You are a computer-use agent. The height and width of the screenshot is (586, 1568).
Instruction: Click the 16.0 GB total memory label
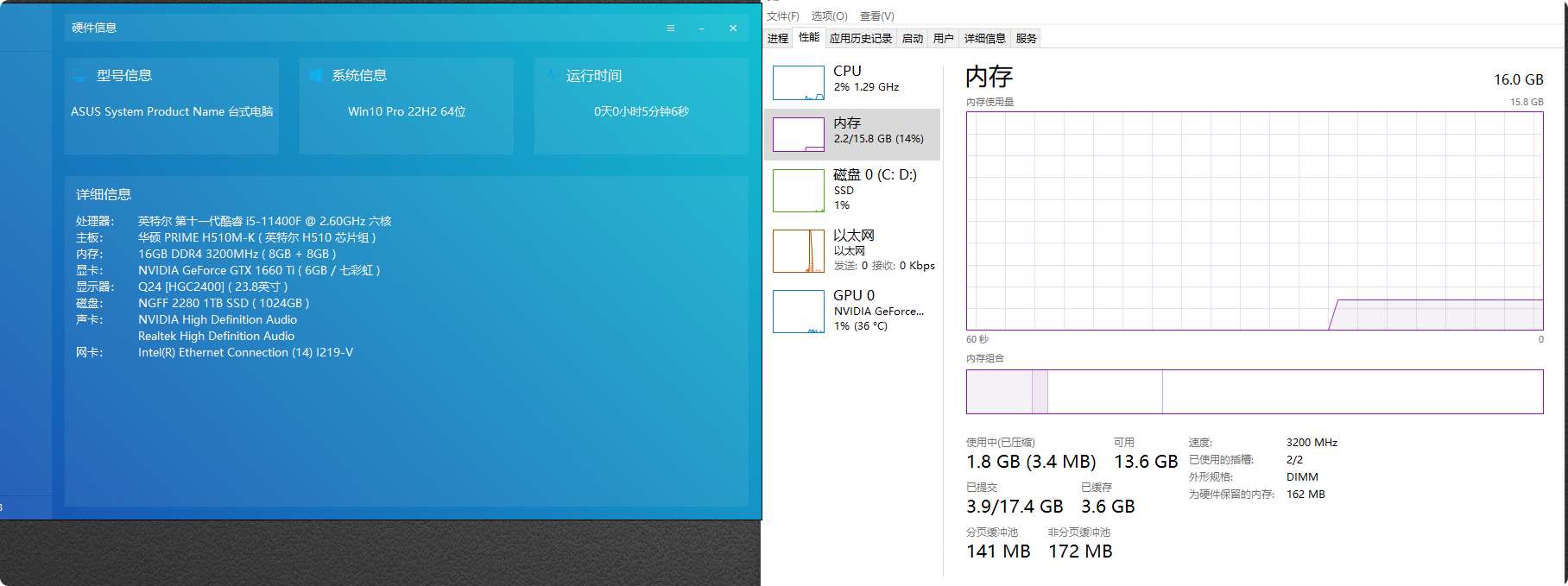click(x=1519, y=79)
